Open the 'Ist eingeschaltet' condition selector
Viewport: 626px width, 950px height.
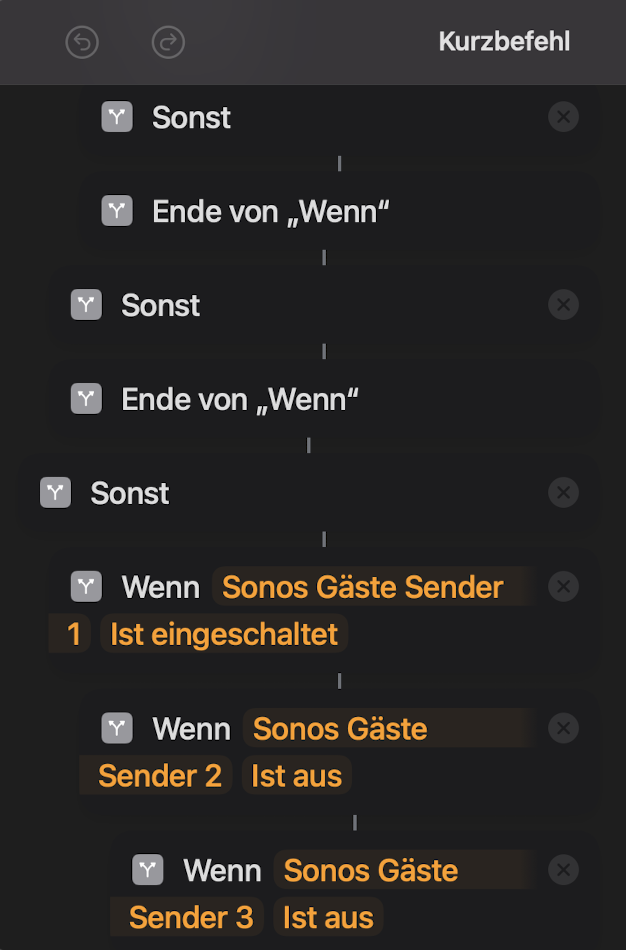[224, 634]
